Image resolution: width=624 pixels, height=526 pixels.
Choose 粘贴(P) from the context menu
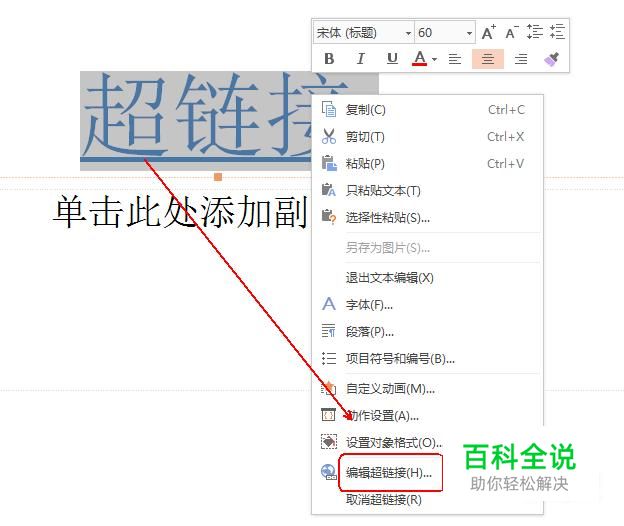[x=428, y=164]
